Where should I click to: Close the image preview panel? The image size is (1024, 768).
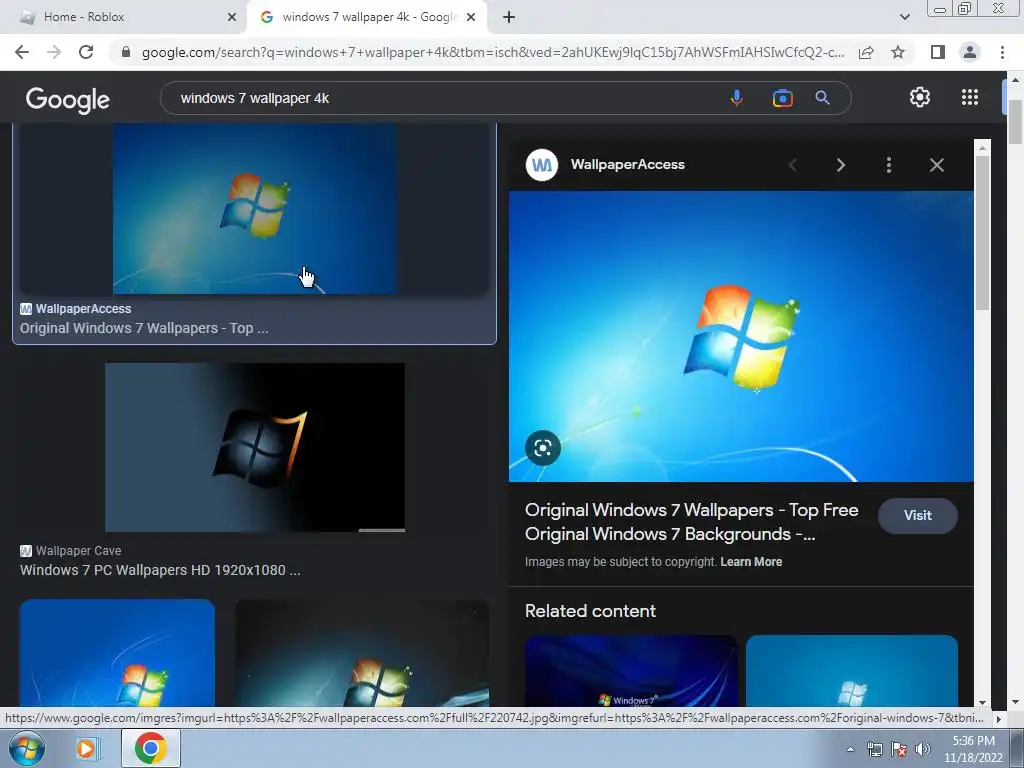936,165
